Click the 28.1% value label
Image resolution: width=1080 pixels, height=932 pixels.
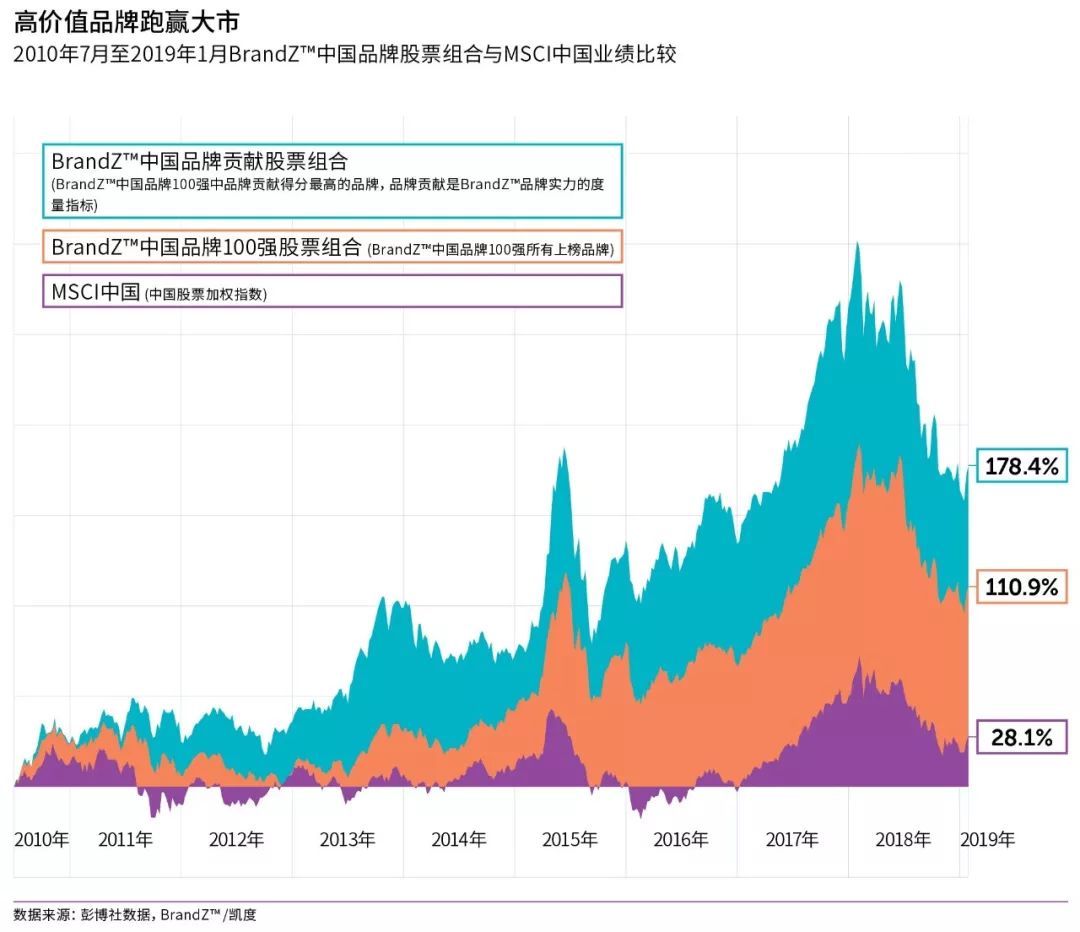1020,738
